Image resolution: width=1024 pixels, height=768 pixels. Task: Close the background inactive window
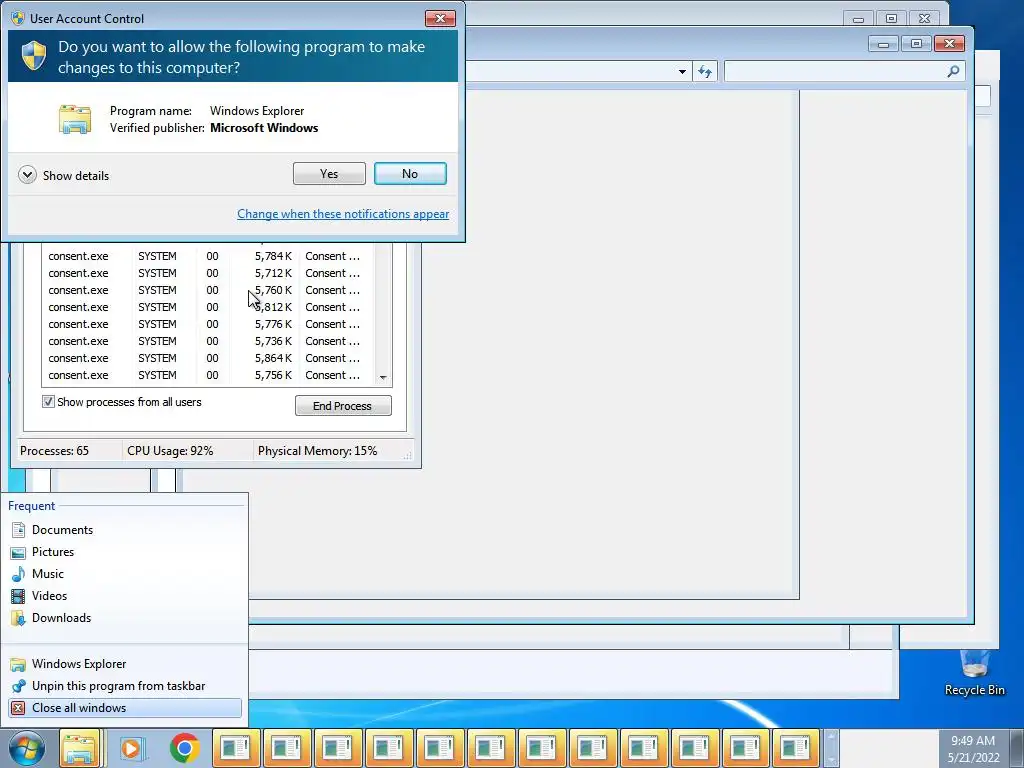pyautogui.click(x=925, y=19)
